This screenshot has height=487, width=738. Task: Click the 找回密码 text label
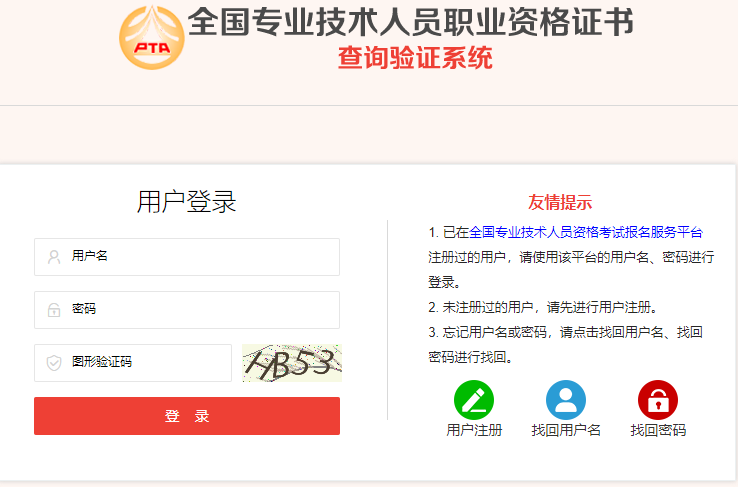[x=658, y=430]
